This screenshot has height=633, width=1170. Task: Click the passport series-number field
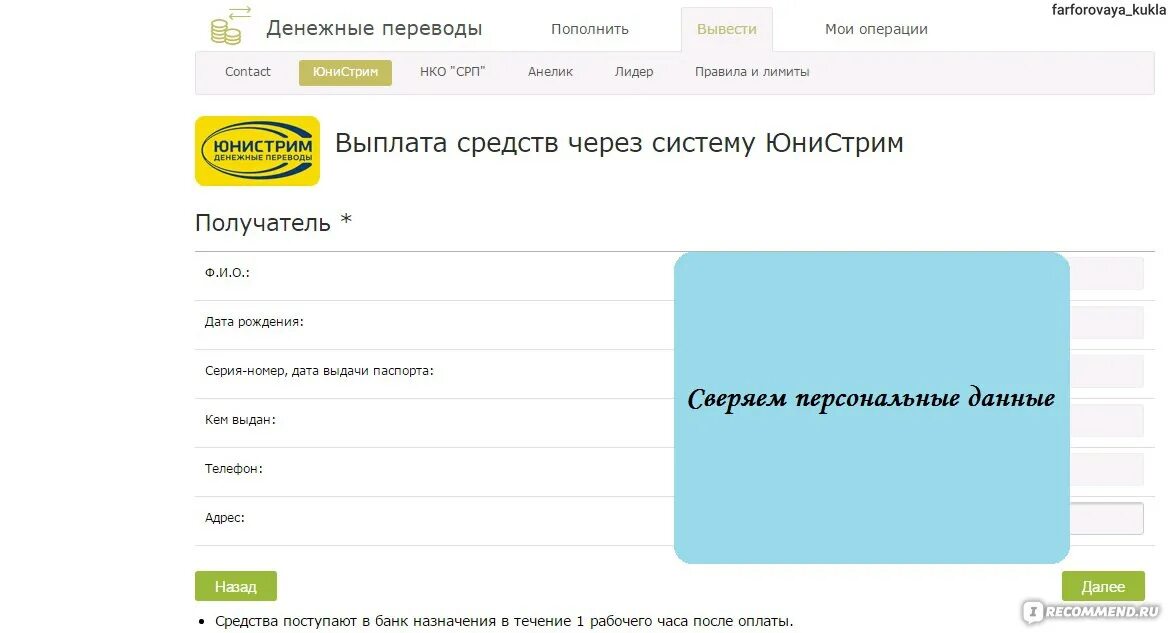pos(1107,372)
